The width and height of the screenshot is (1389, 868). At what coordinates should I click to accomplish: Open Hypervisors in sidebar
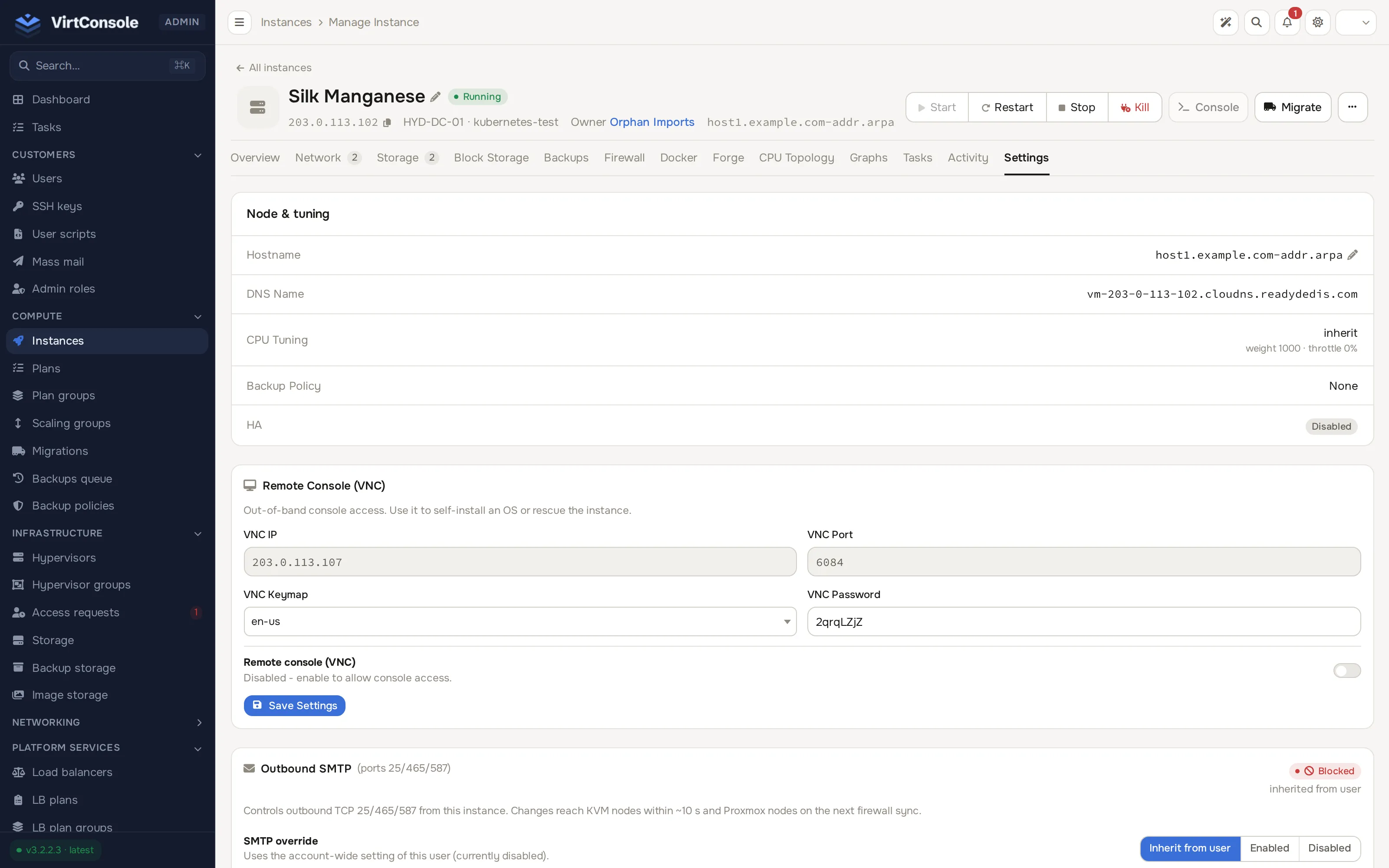(x=107, y=557)
